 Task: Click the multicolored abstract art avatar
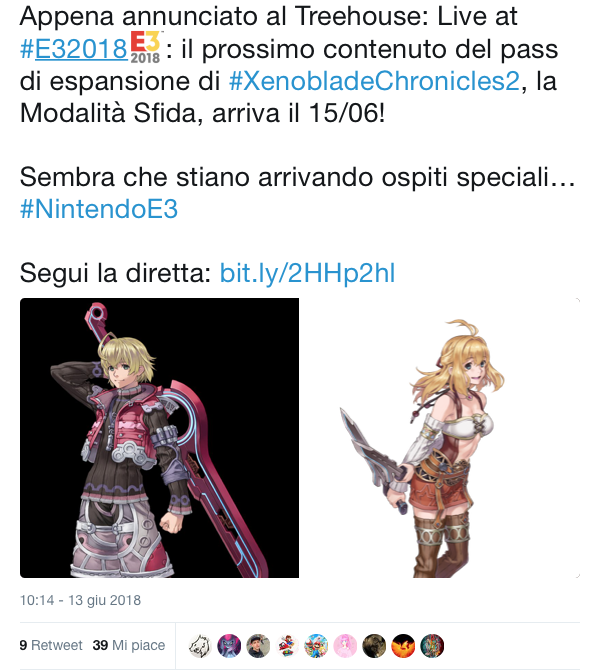432,645
